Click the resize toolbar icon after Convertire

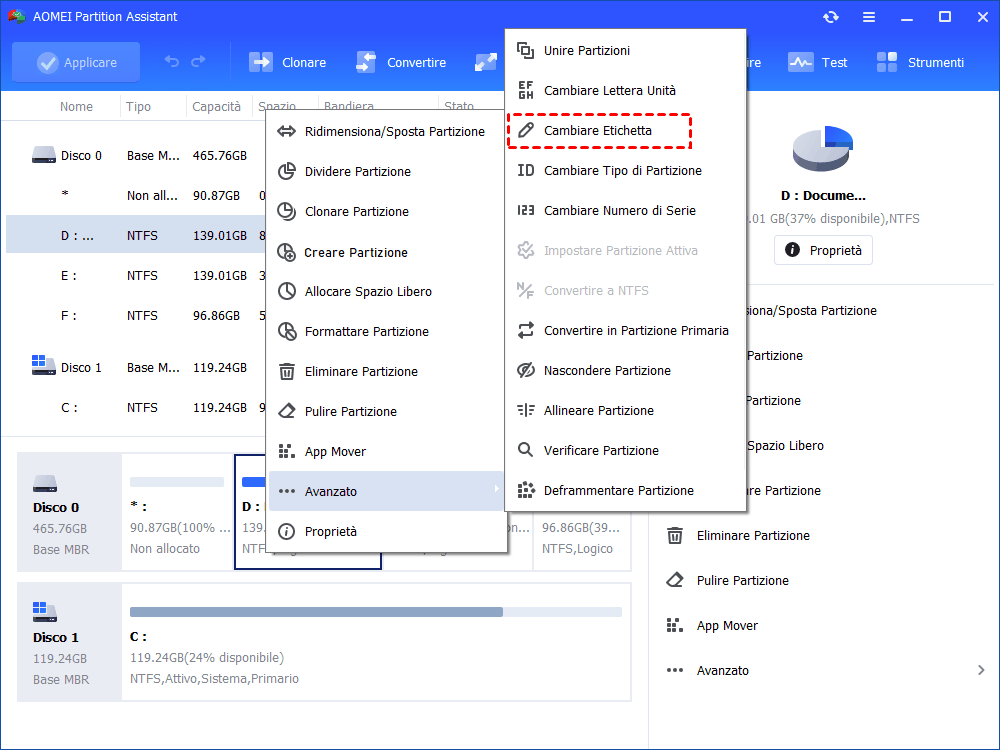click(x=485, y=62)
